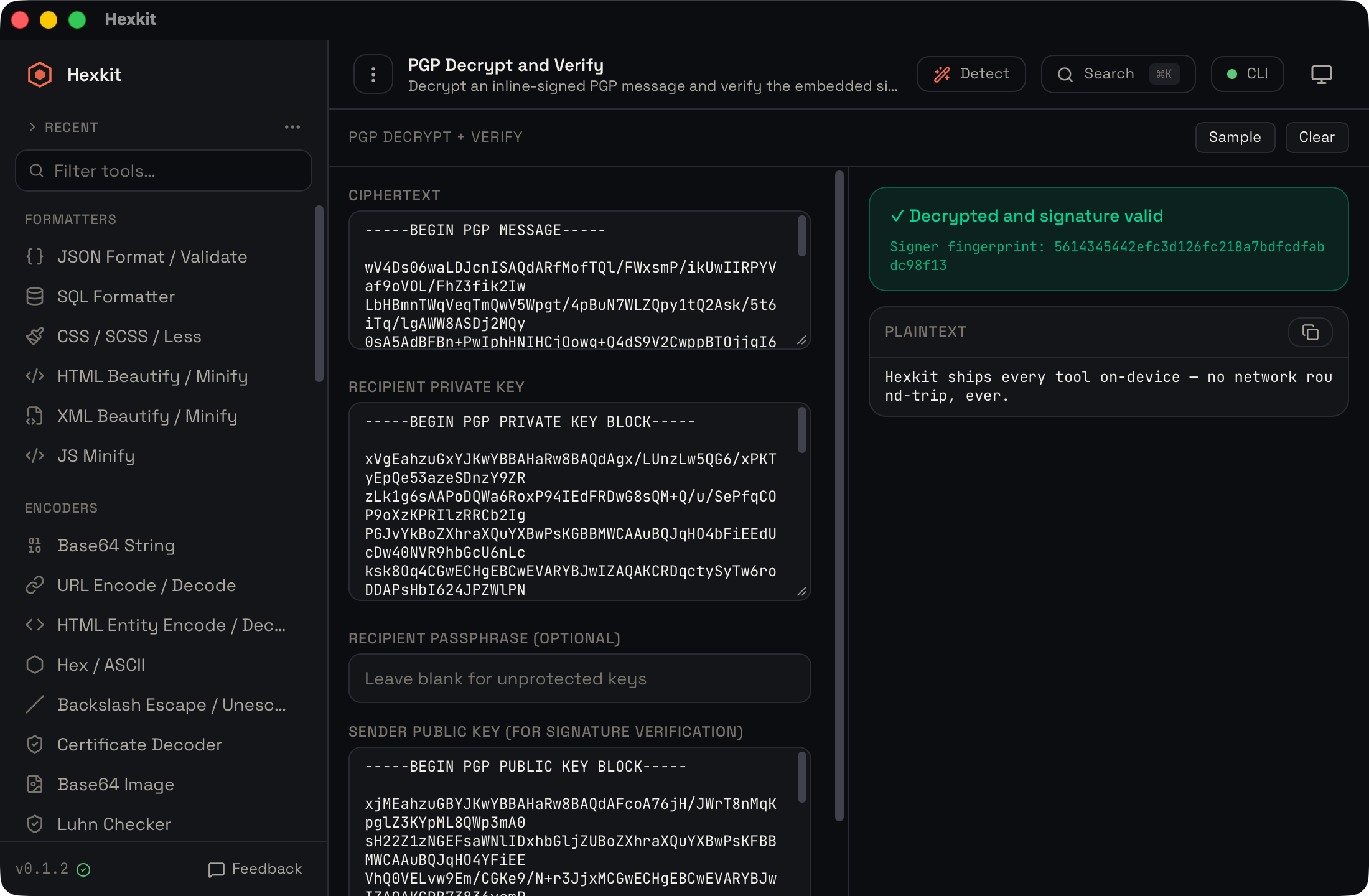Click the v0.1.2 version check icon

[x=83, y=869]
